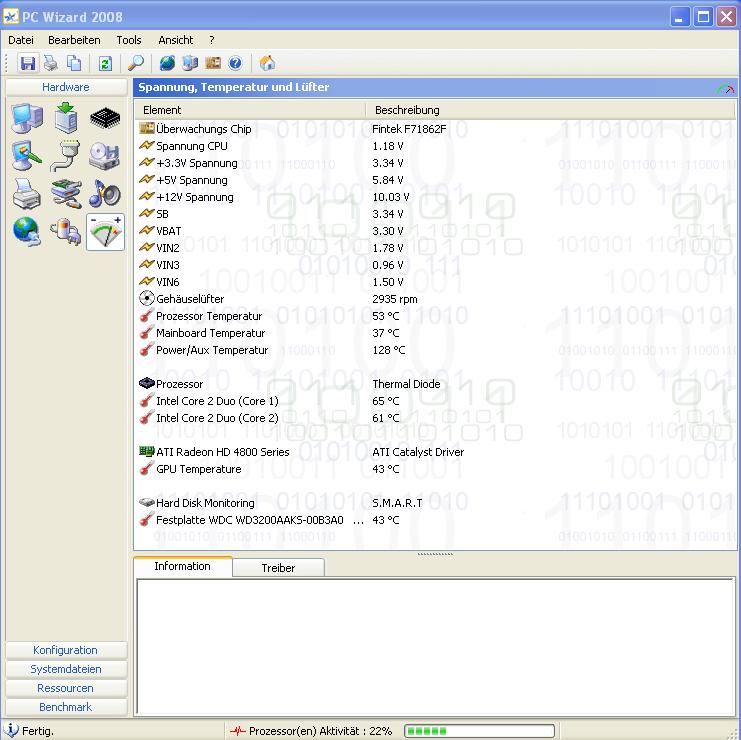Click the info icon beside Fertig
Viewport: 741px width, 740px height.
pos(10,730)
